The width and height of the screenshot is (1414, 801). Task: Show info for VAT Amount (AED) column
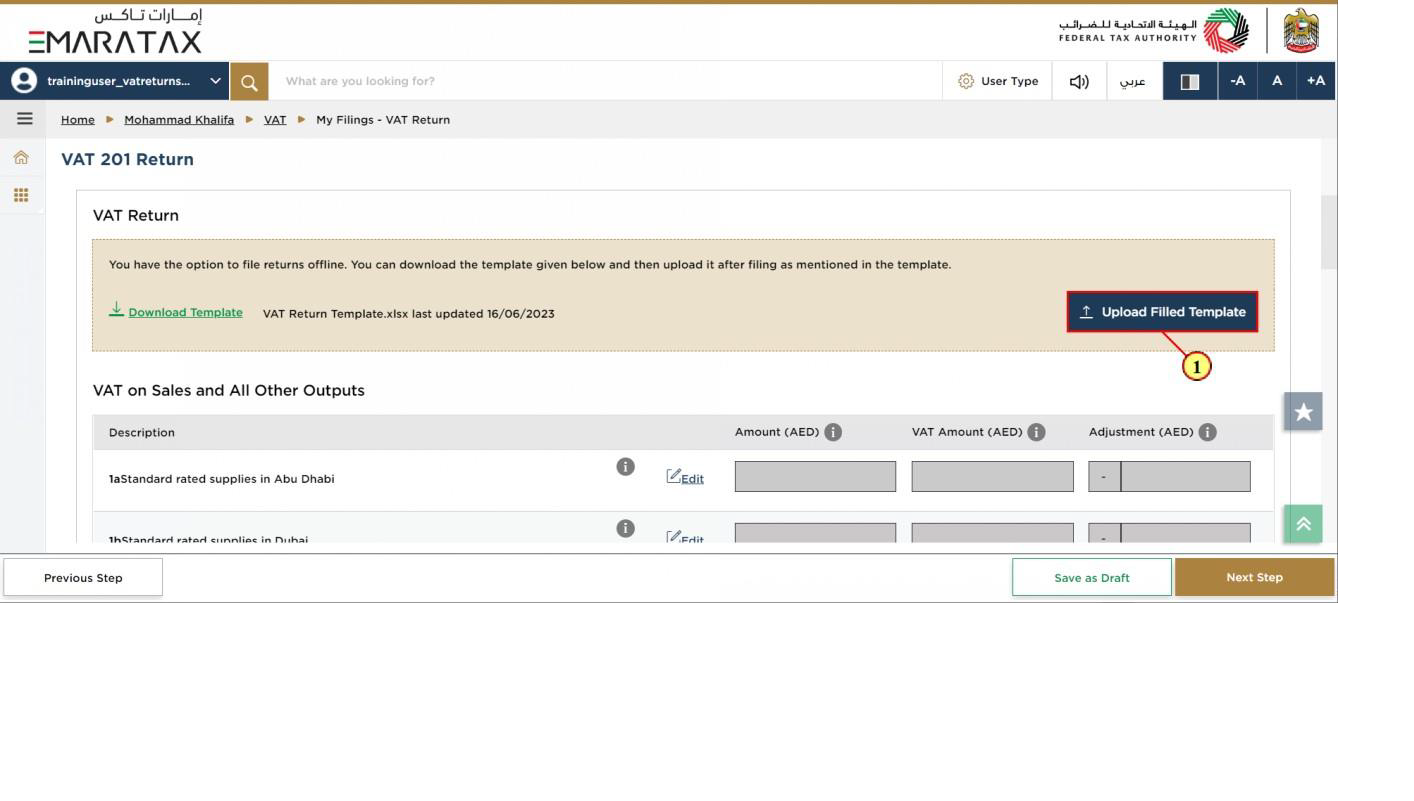1036,432
